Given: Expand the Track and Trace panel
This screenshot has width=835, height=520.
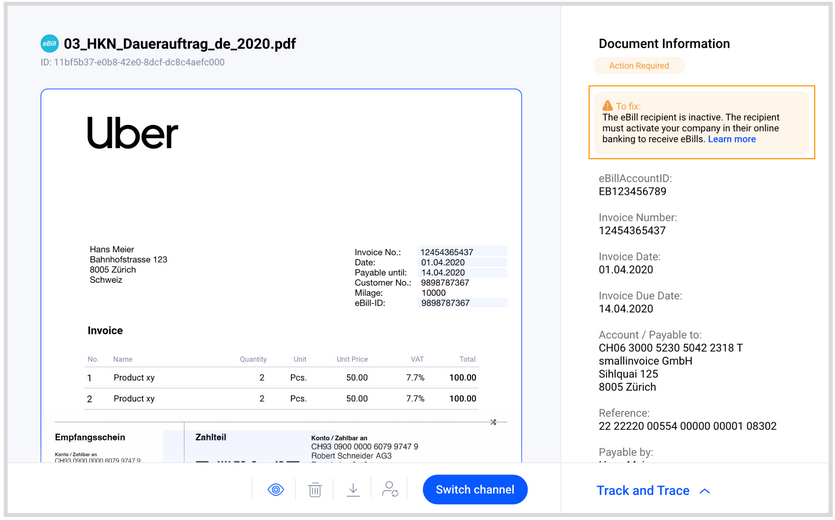Looking at the screenshot, I should (x=653, y=491).
